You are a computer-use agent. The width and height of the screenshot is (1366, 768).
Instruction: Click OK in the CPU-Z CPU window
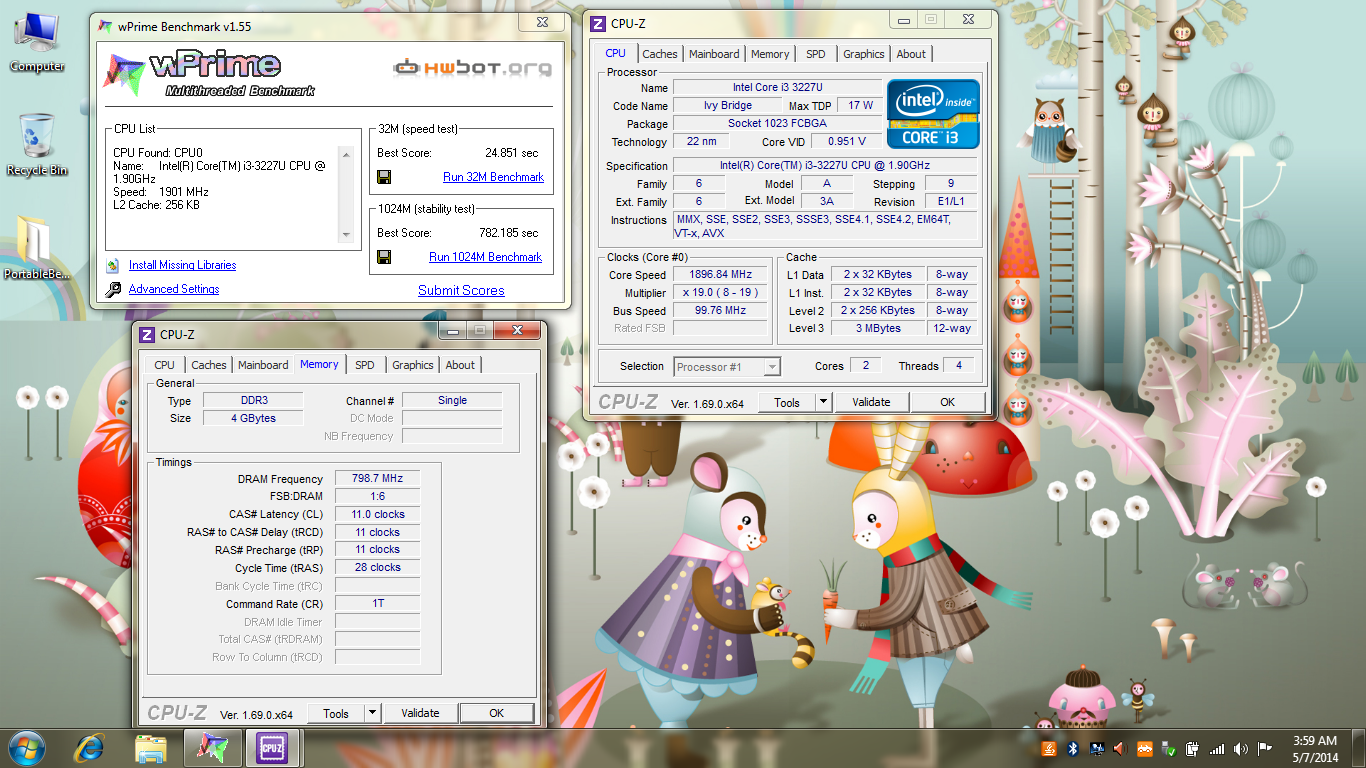tap(947, 402)
